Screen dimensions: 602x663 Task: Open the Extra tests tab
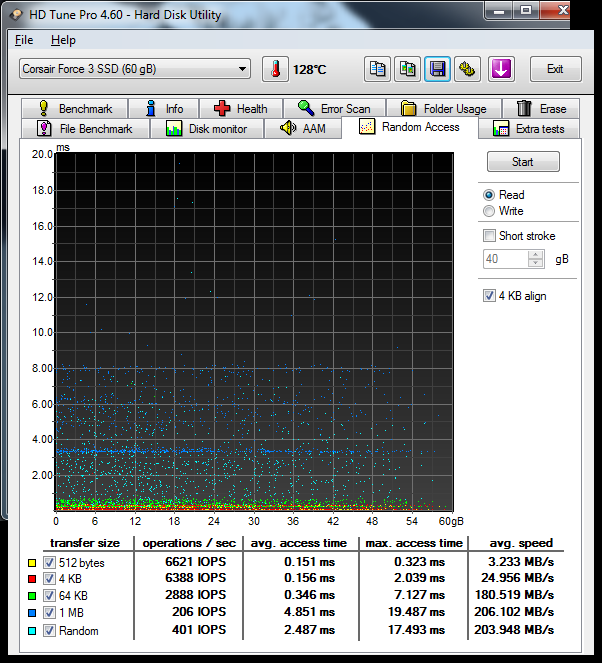pos(529,129)
